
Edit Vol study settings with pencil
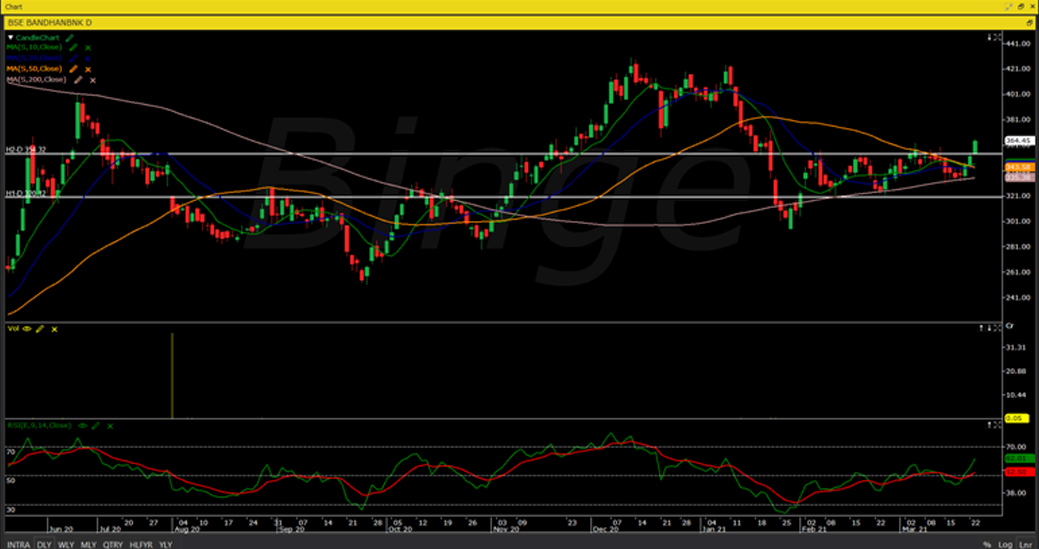click(40, 328)
